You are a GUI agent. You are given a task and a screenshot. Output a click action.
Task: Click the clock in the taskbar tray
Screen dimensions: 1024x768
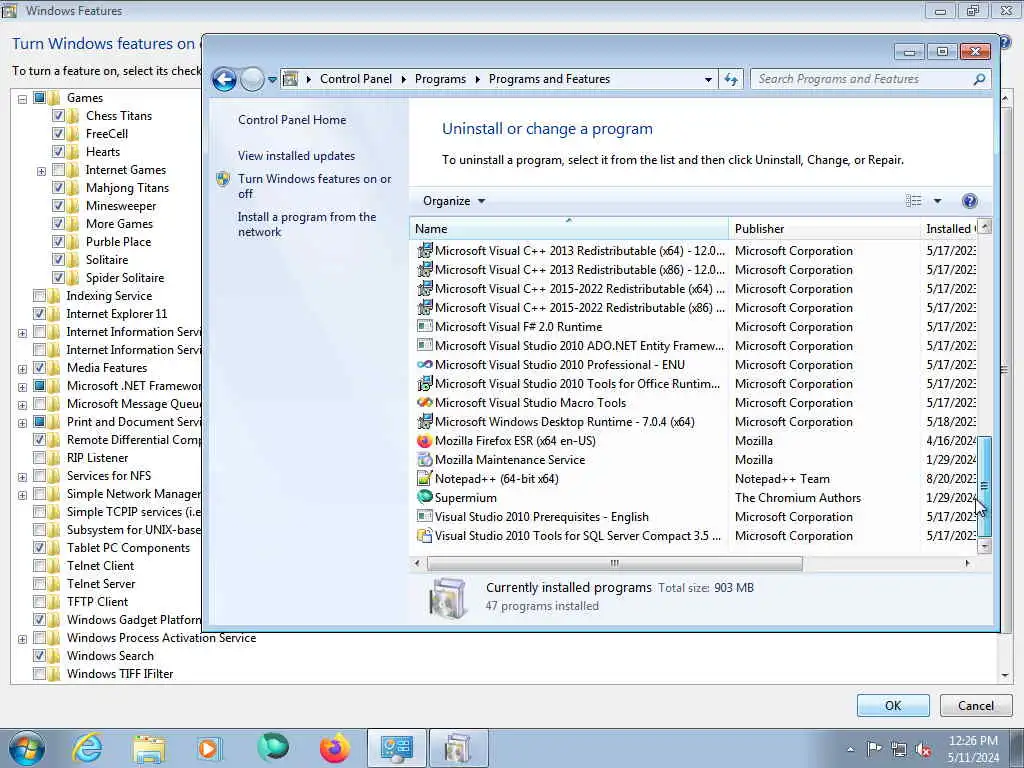973,749
